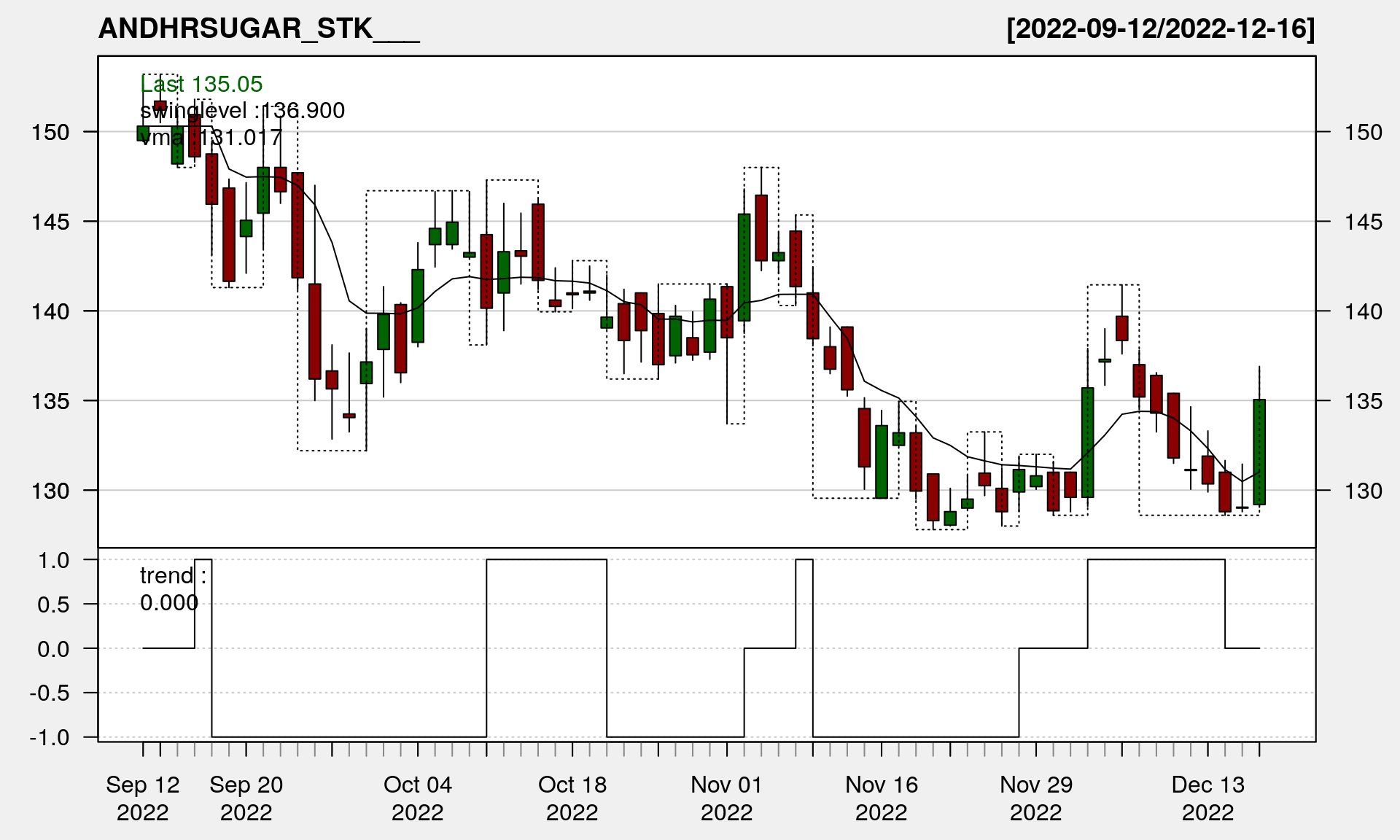This screenshot has height=840, width=1400.
Task: Click the -1.0 trend axis label
Action: click(x=50, y=737)
